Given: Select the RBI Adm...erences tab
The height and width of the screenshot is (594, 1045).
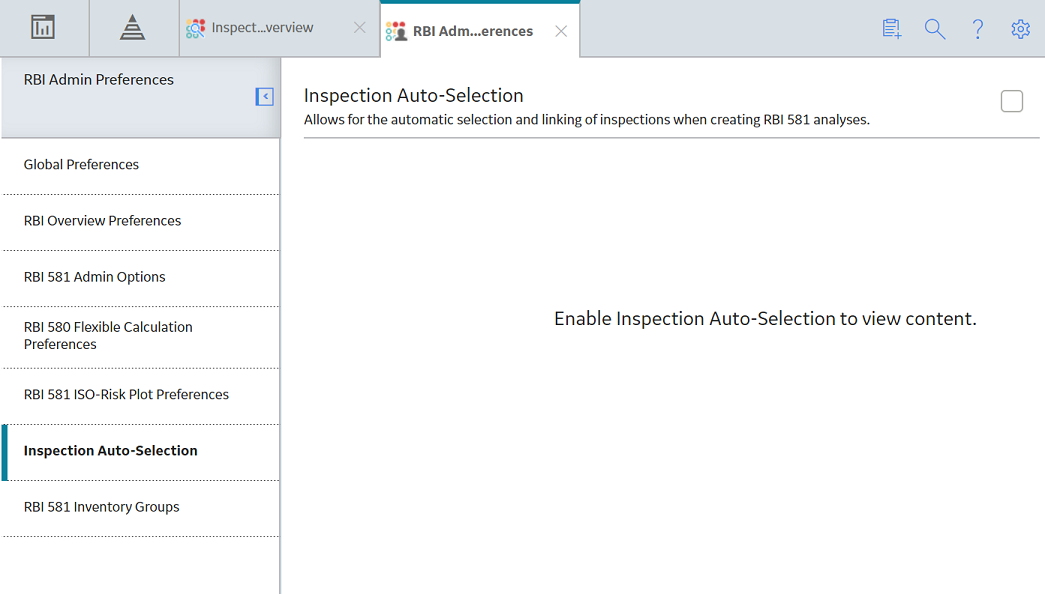Looking at the screenshot, I should click(473, 31).
